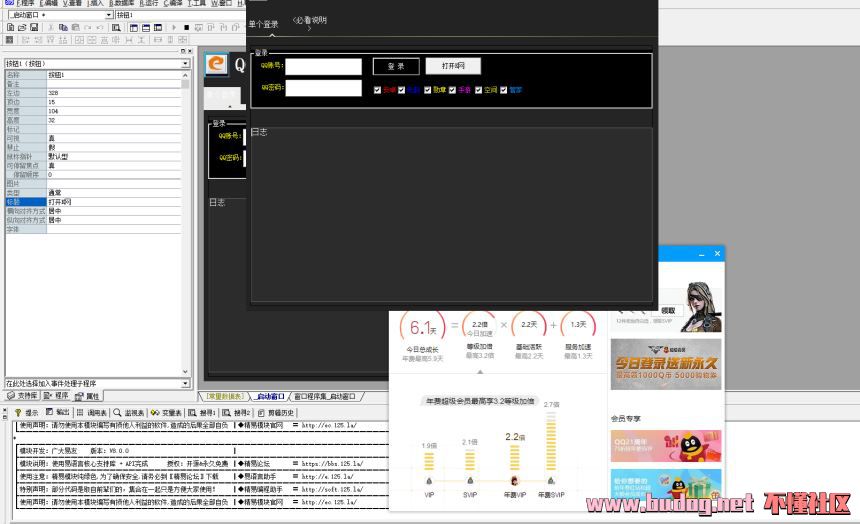Toggle the 空间 checkbox
The width and height of the screenshot is (860, 524).
click(478, 90)
